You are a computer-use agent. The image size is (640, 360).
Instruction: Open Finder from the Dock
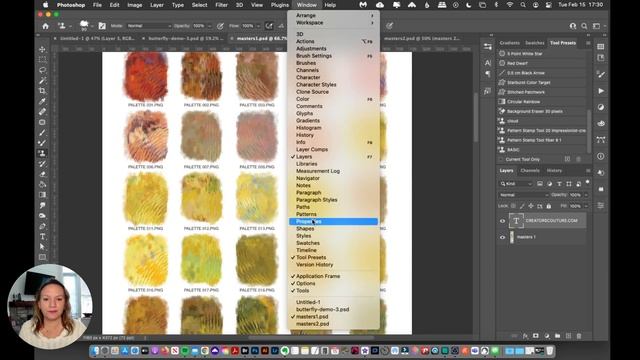pos(95,351)
